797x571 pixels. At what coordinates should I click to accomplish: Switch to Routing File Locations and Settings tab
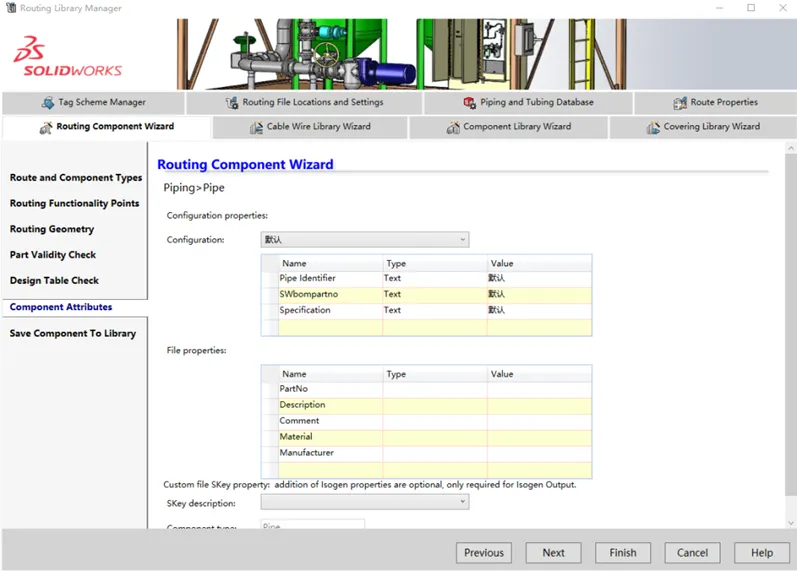pyautogui.click(x=304, y=103)
